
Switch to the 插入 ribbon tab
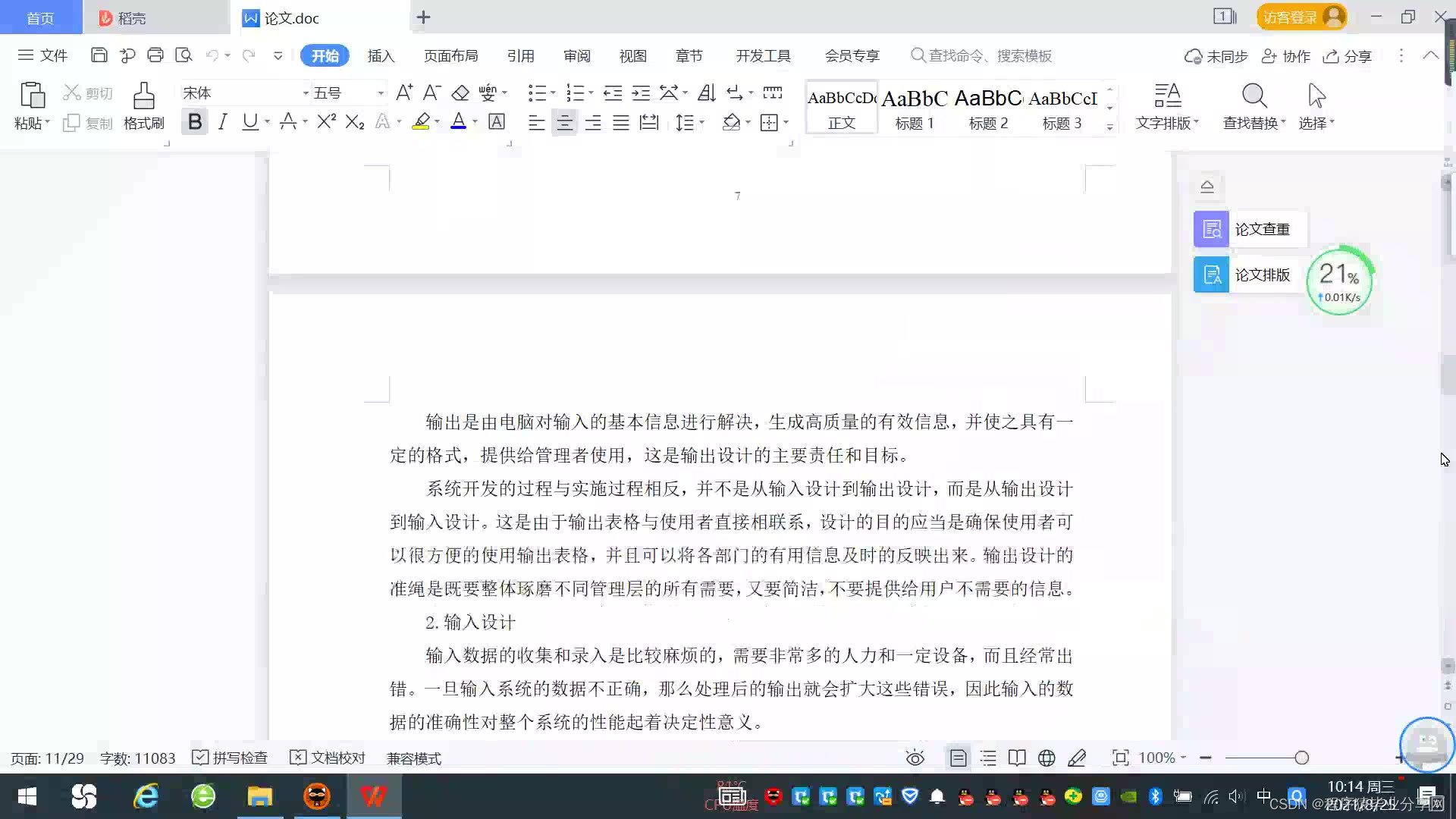(381, 56)
